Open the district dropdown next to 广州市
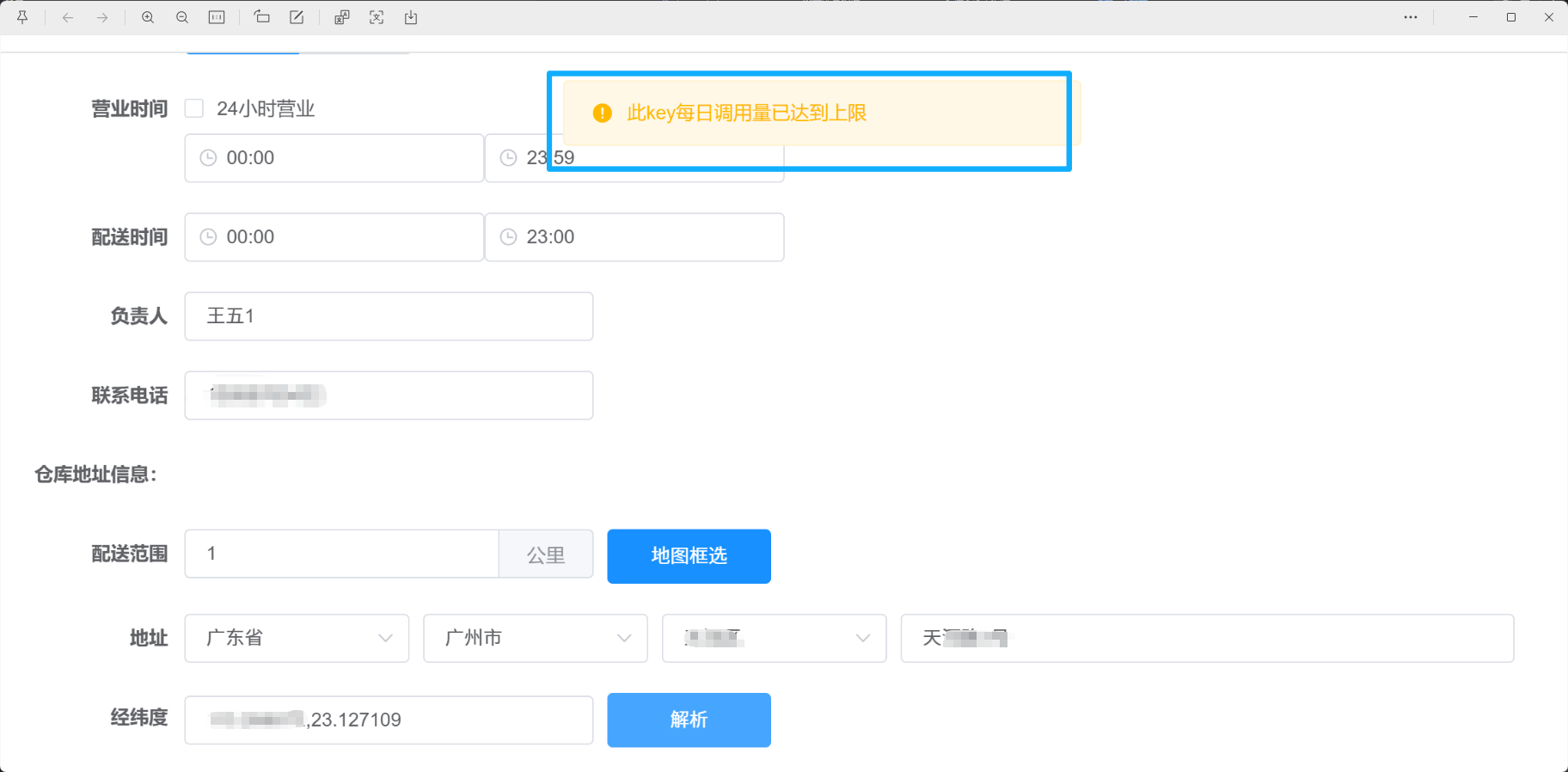The image size is (1568, 772). [x=774, y=638]
